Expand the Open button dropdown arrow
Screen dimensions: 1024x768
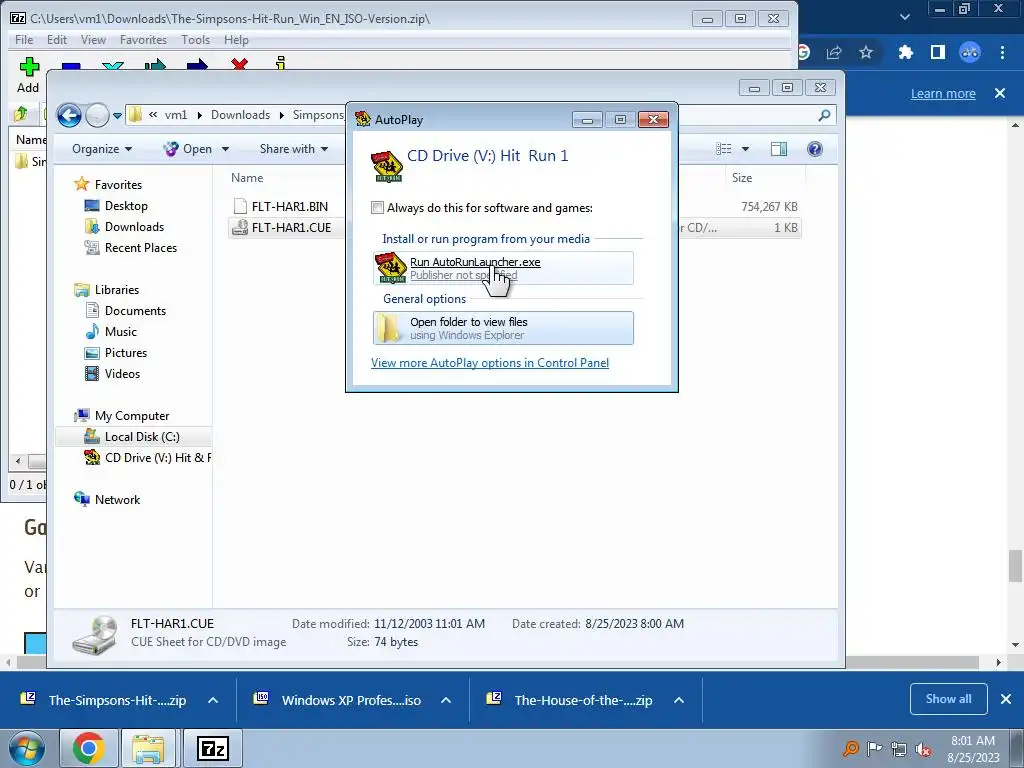click(x=225, y=149)
